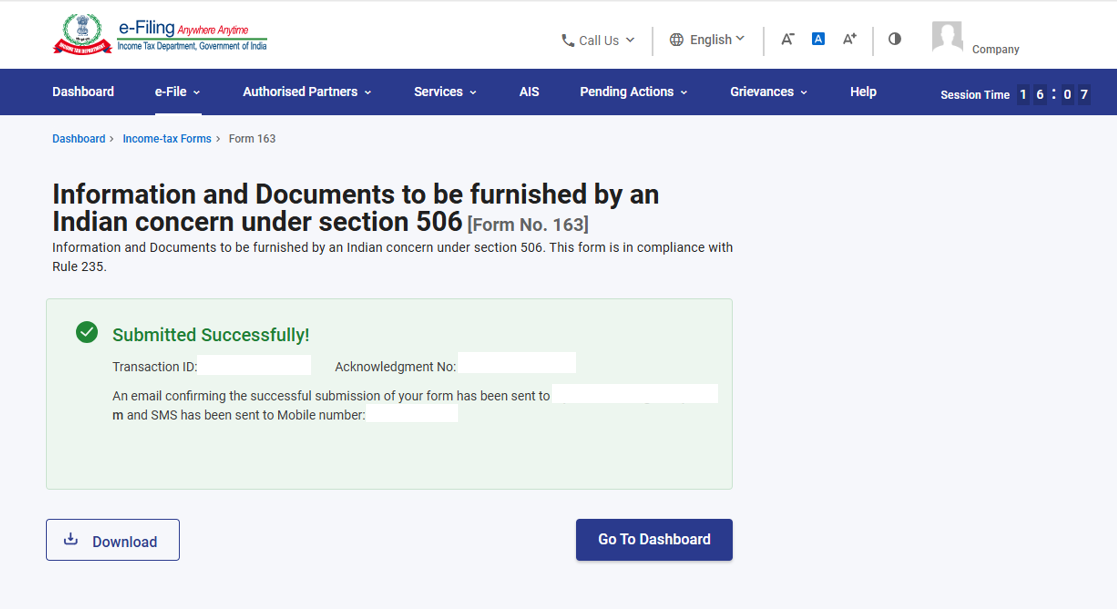Expand the Pending Actions menu
This screenshot has height=609, width=1117.
click(x=633, y=92)
